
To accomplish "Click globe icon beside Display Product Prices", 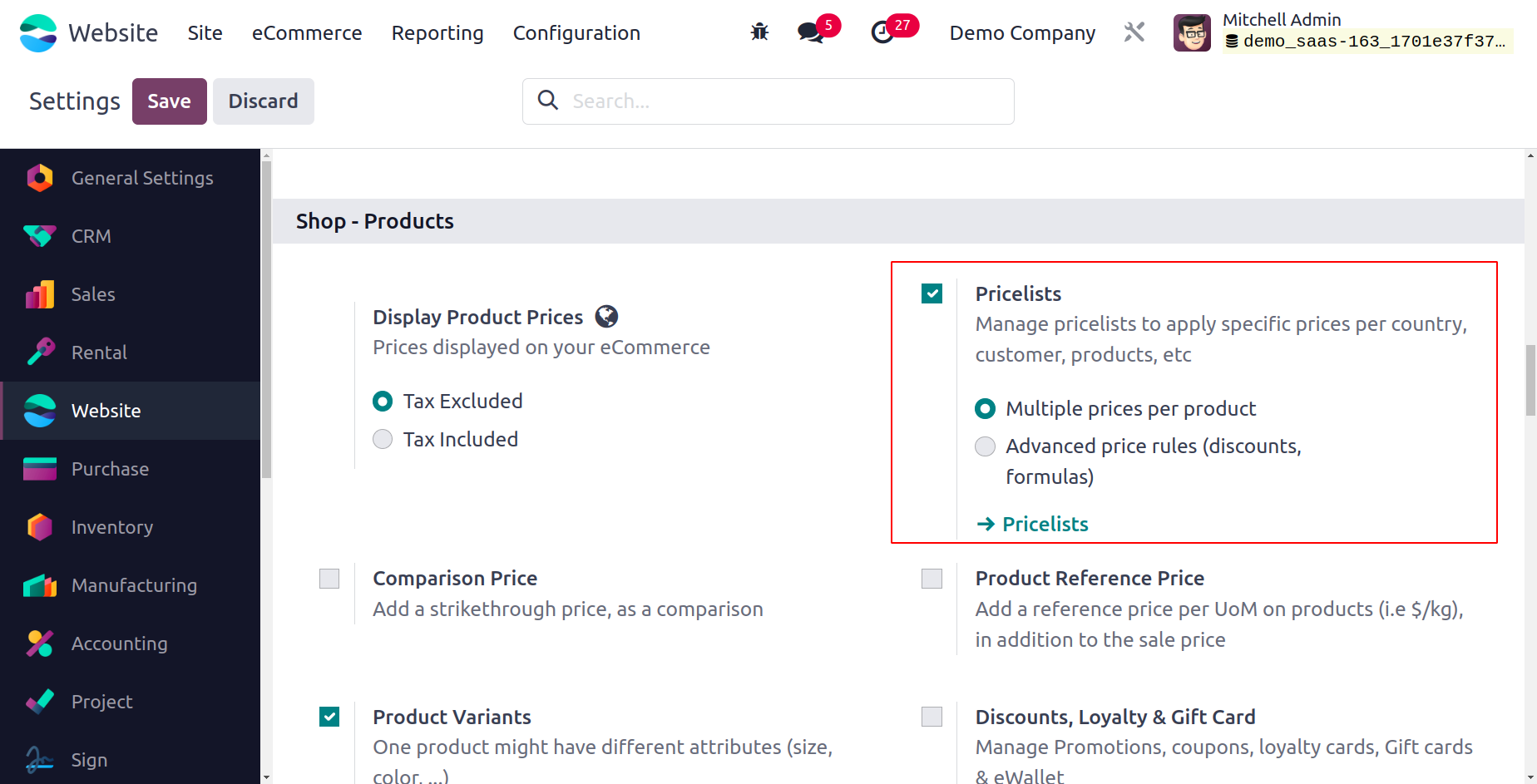I will 607,317.
